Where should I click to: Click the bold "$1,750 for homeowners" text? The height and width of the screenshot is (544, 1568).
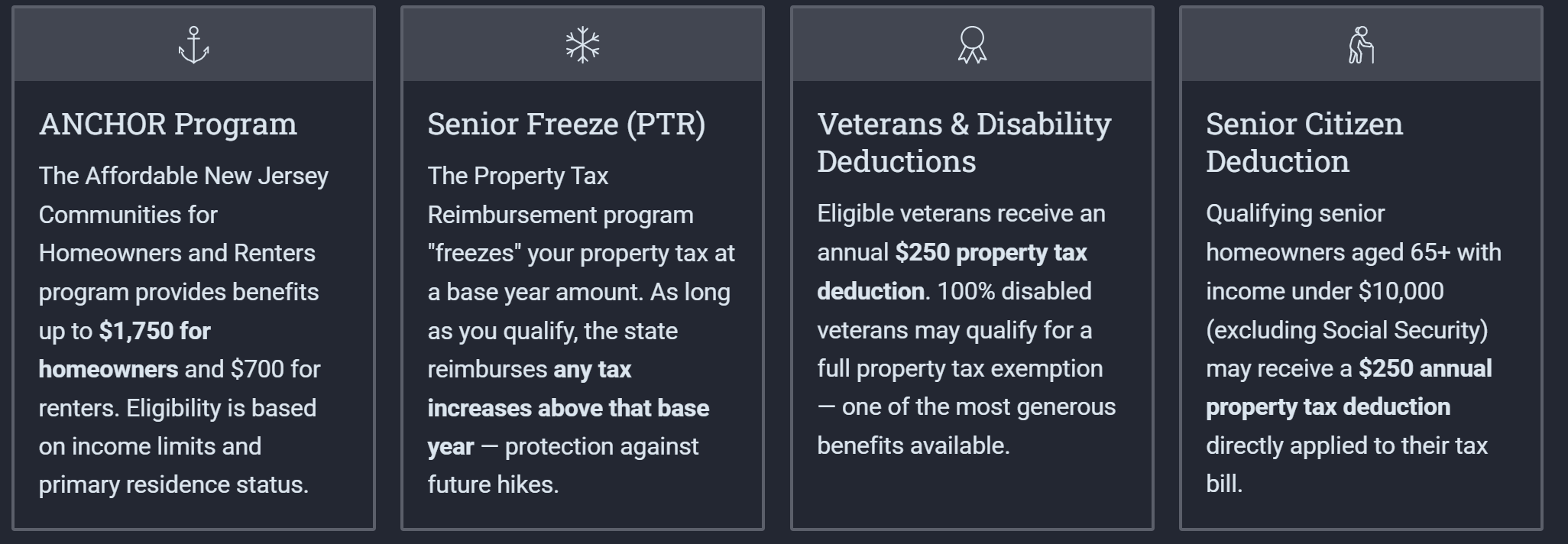[x=154, y=331]
